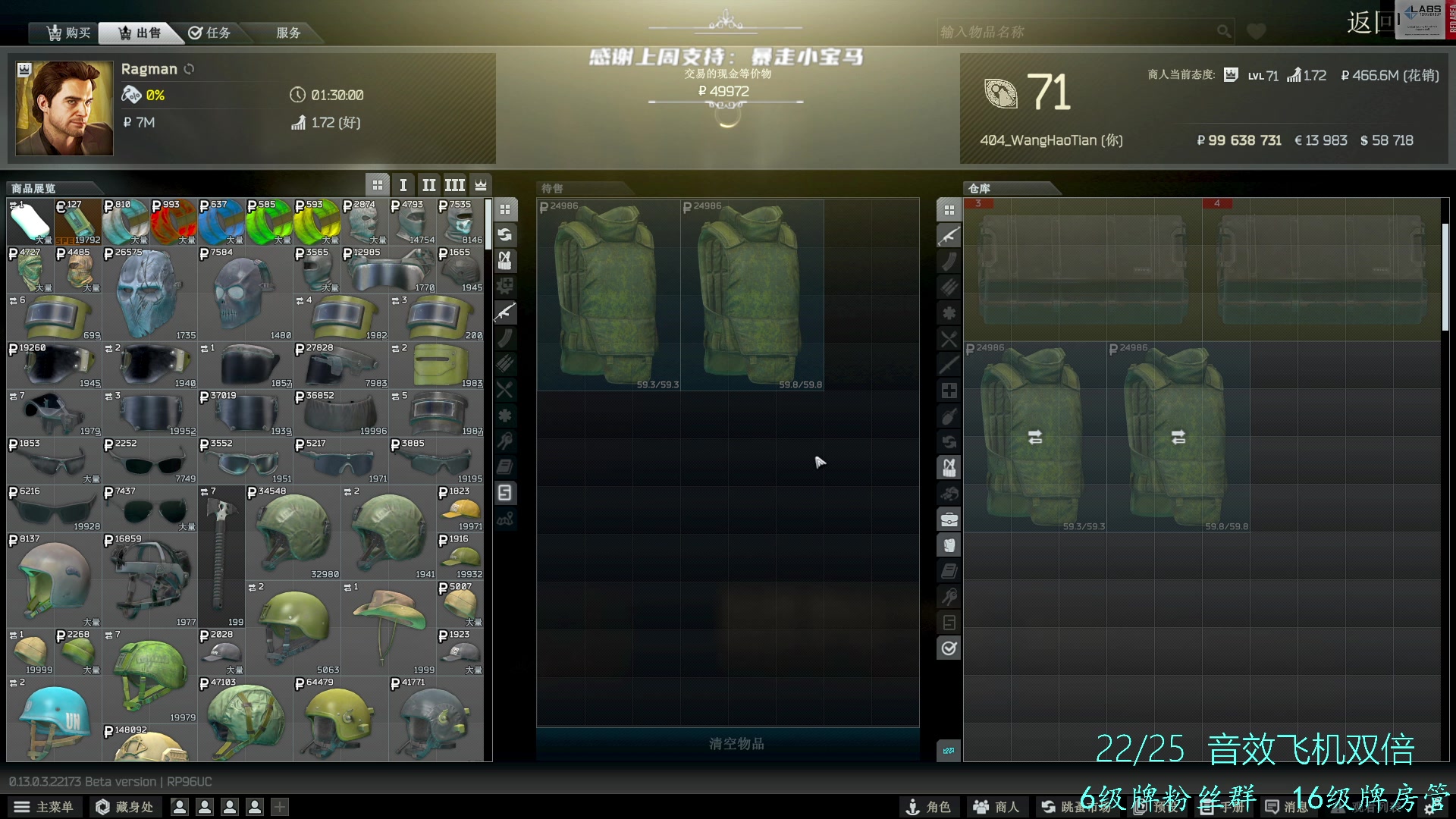Select stash body armor filter

949,545
